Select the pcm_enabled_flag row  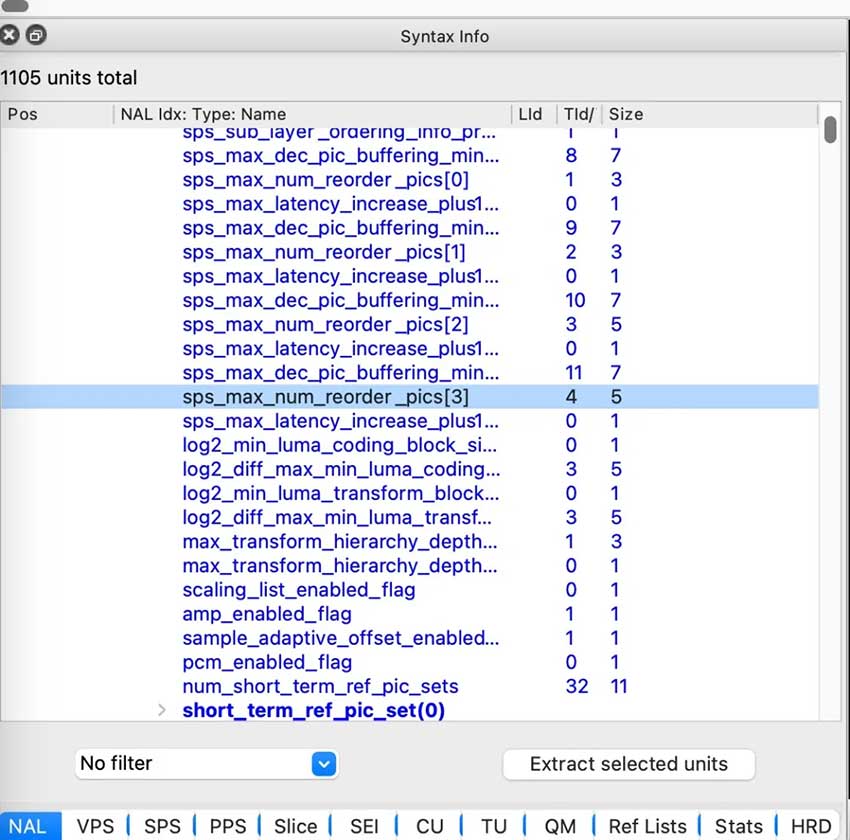[x=267, y=662]
